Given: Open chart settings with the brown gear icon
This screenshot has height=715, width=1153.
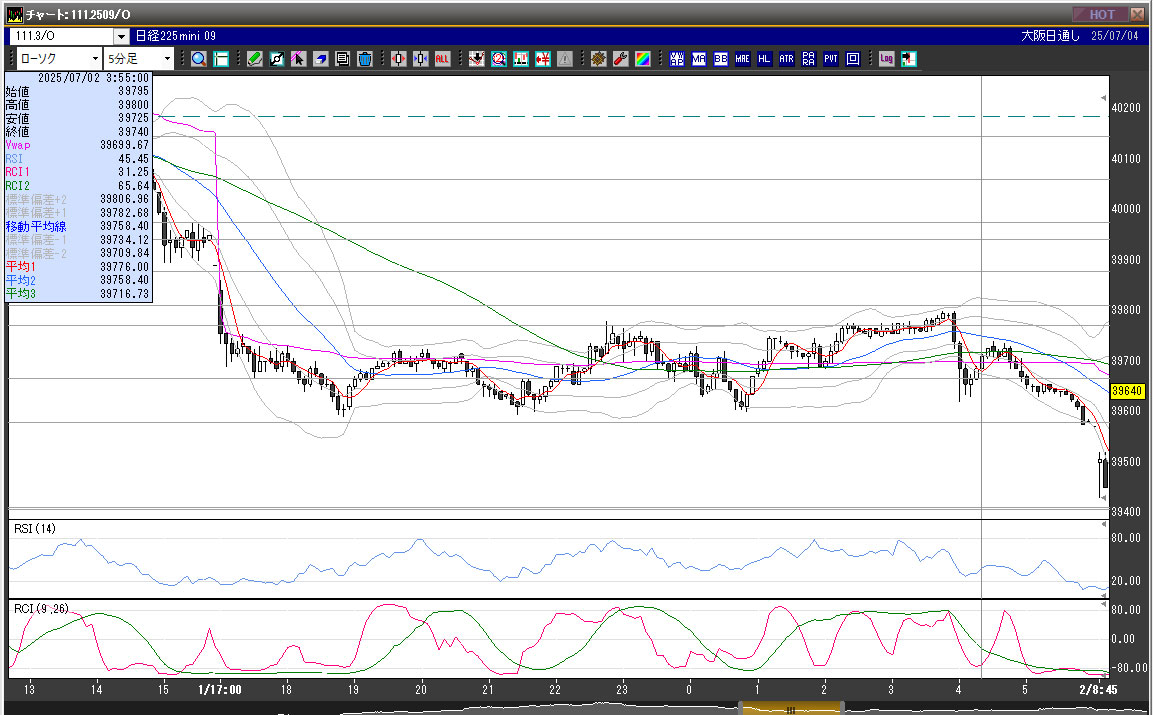Looking at the screenshot, I should 599,59.
